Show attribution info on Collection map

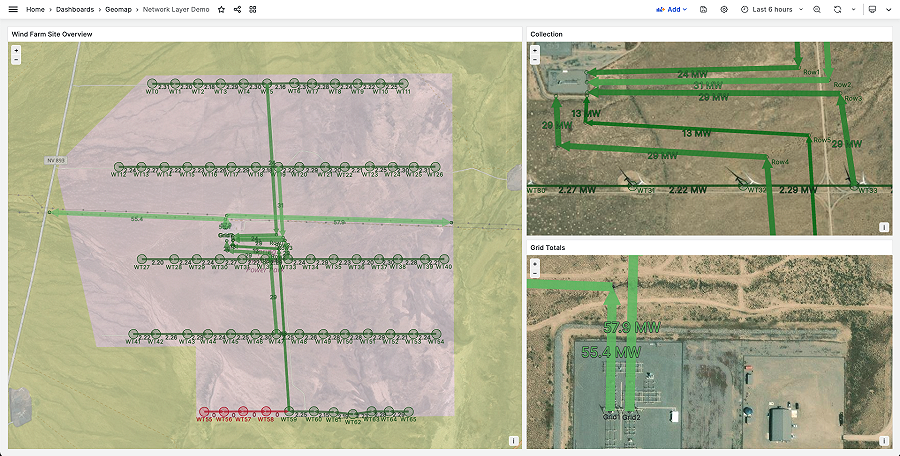tap(884, 227)
